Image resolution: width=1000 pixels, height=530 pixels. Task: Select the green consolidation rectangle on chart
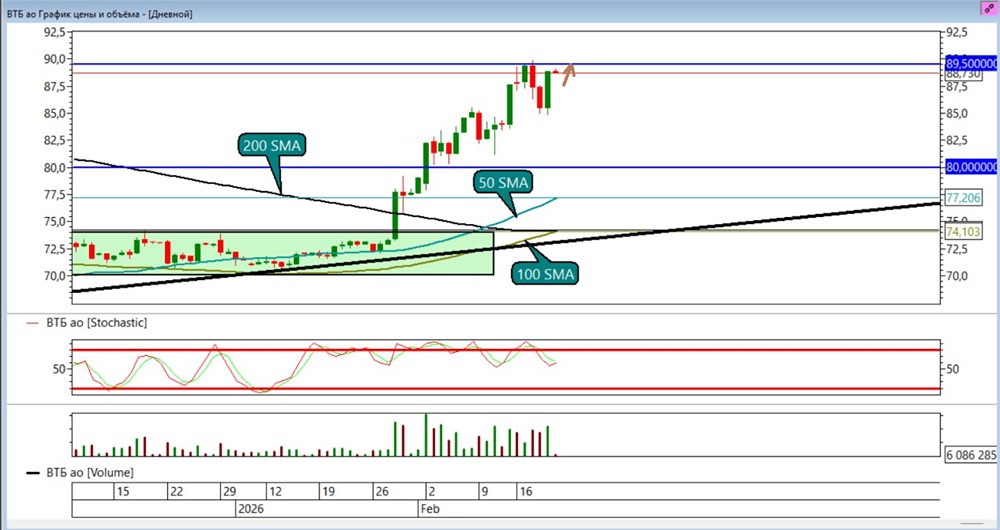283,253
